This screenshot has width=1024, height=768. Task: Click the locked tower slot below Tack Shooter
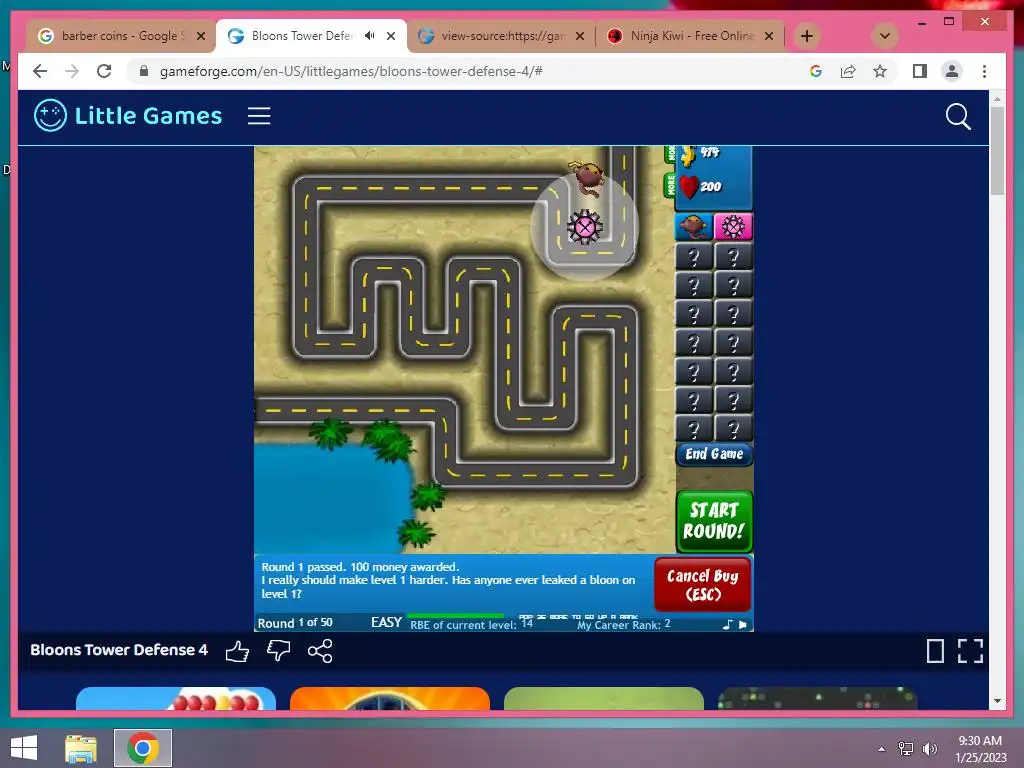click(733, 257)
